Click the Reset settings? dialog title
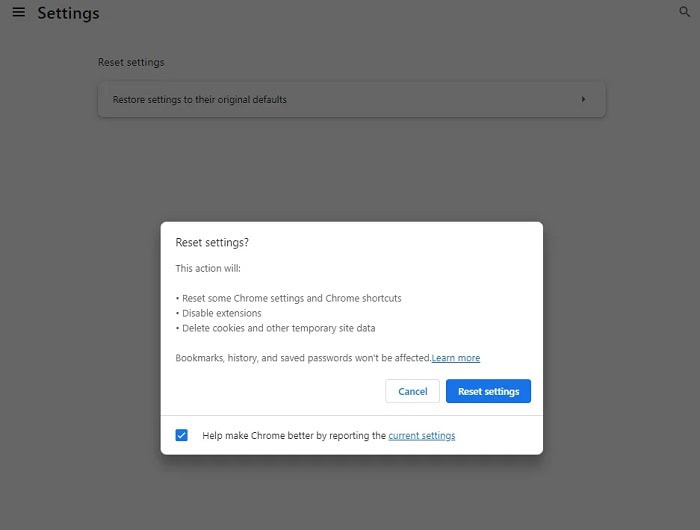 [x=212, y=242]
